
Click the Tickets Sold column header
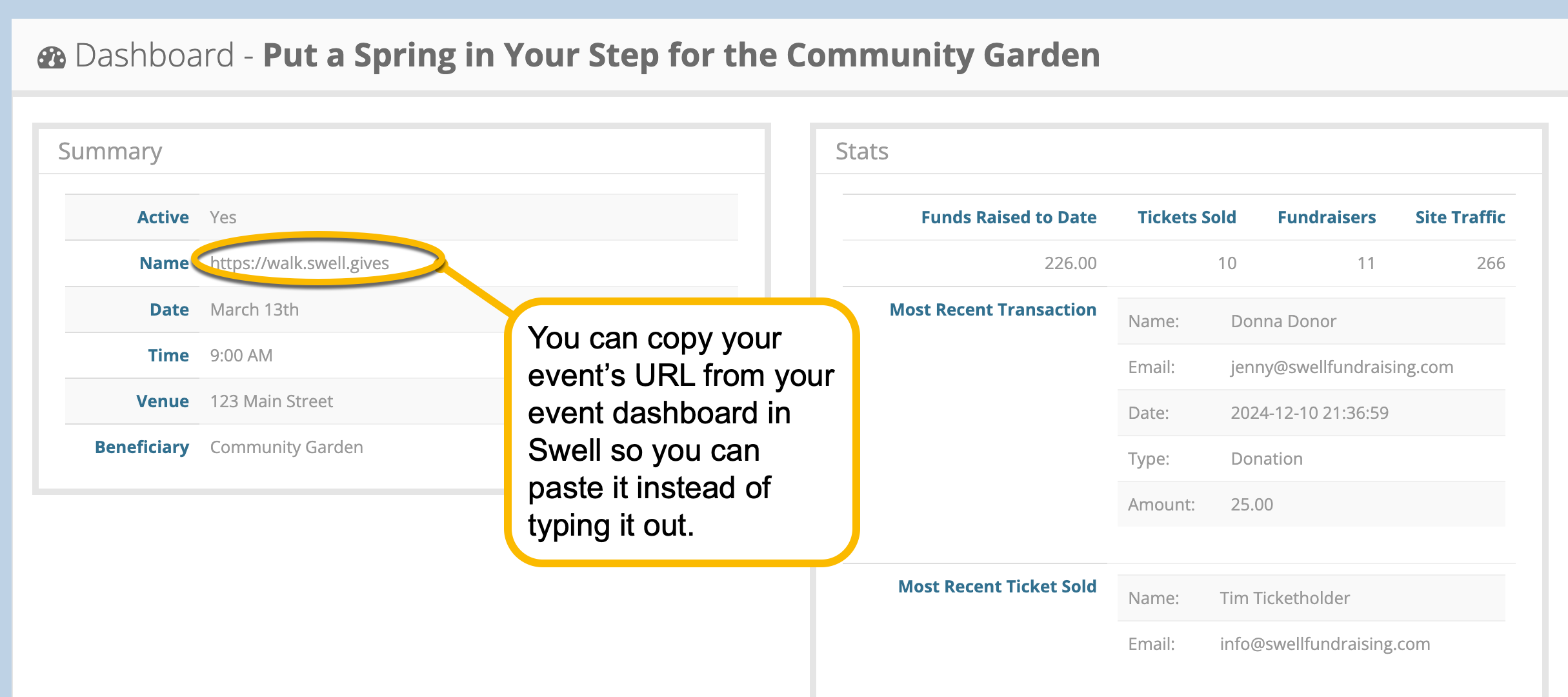tap(1186, 217)
